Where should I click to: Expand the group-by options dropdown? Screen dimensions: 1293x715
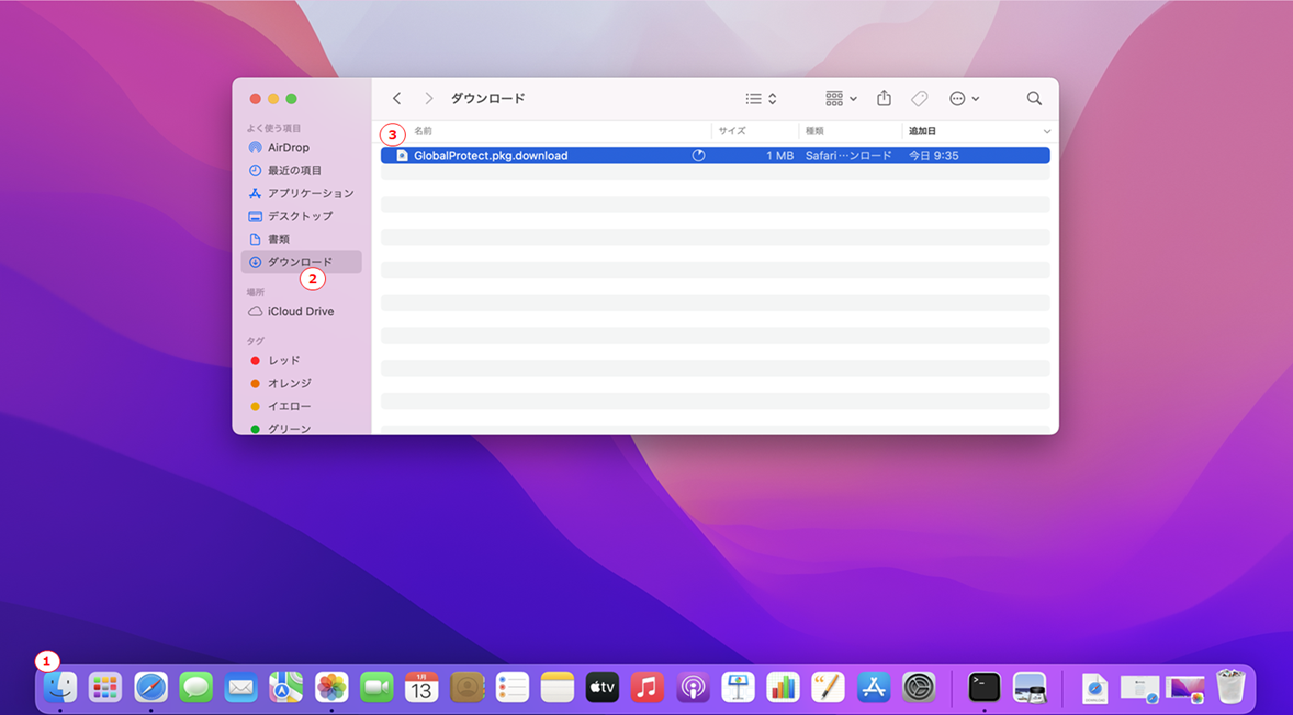(840, 98)
